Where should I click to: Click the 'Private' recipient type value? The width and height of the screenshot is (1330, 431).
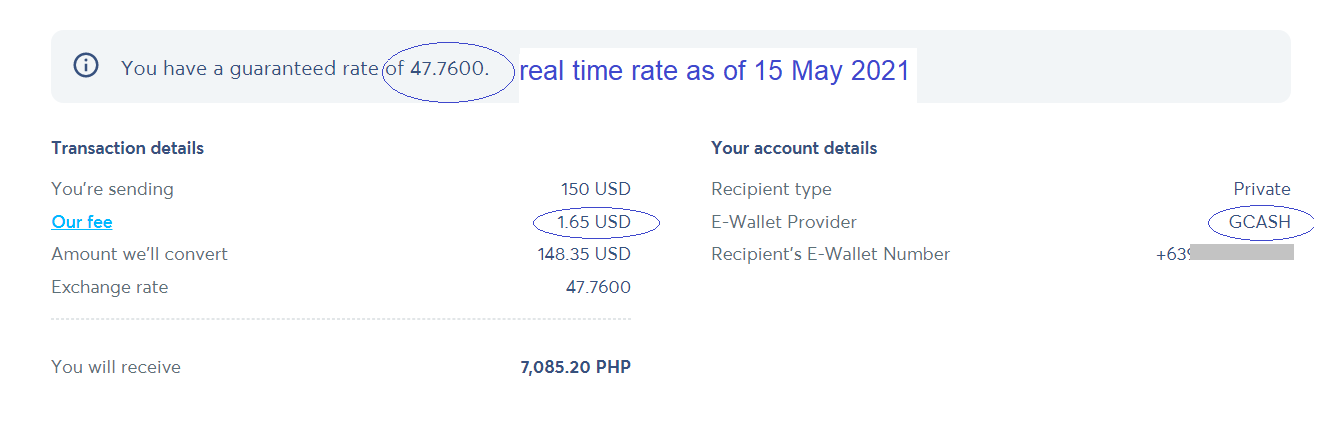point(1262,189)
